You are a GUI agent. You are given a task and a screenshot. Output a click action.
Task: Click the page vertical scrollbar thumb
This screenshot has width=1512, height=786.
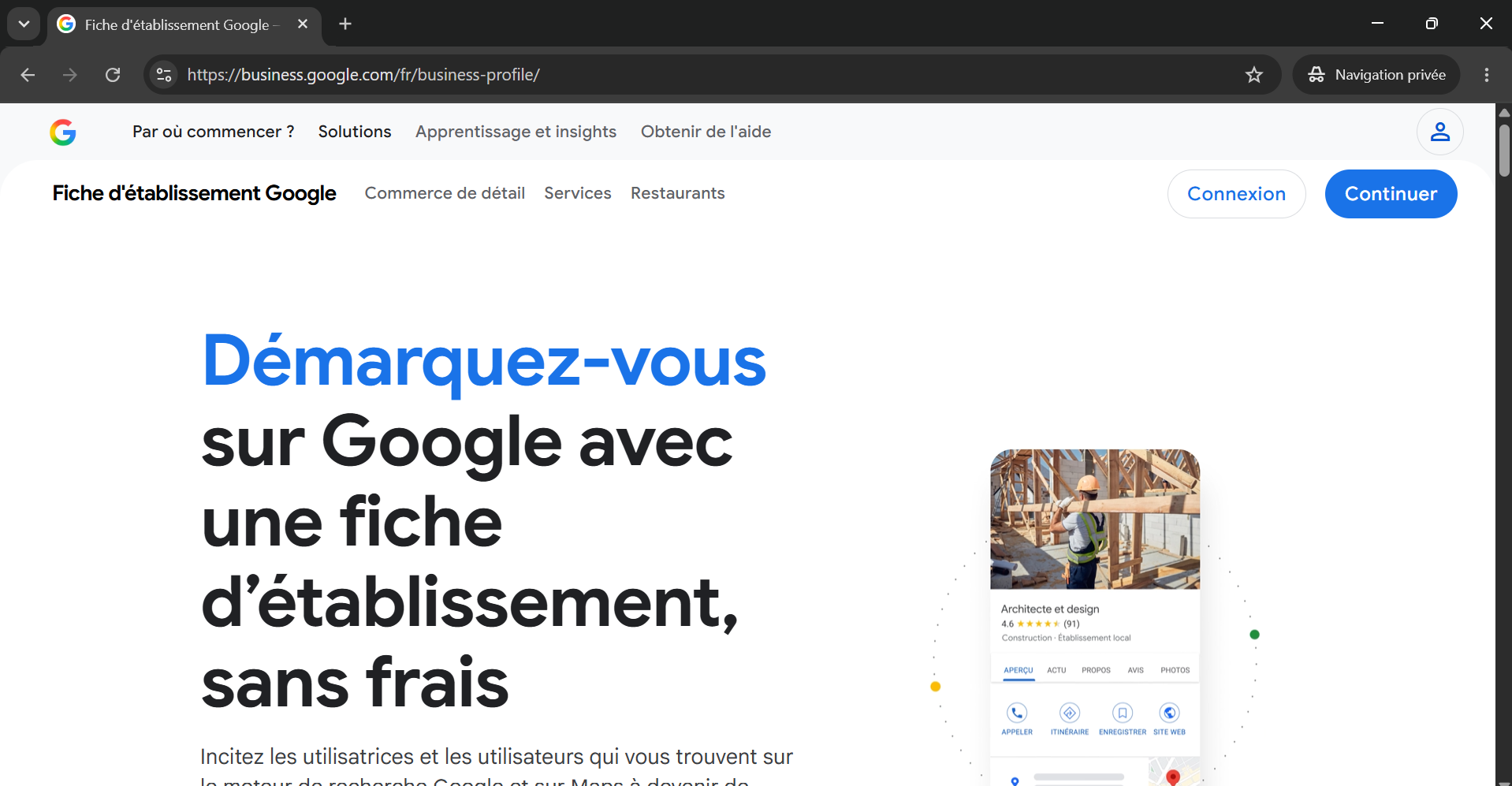[1504, 150]
